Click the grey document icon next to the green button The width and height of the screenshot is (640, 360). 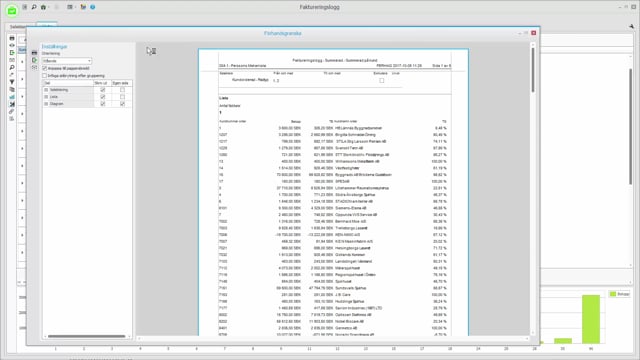point(25,7)
